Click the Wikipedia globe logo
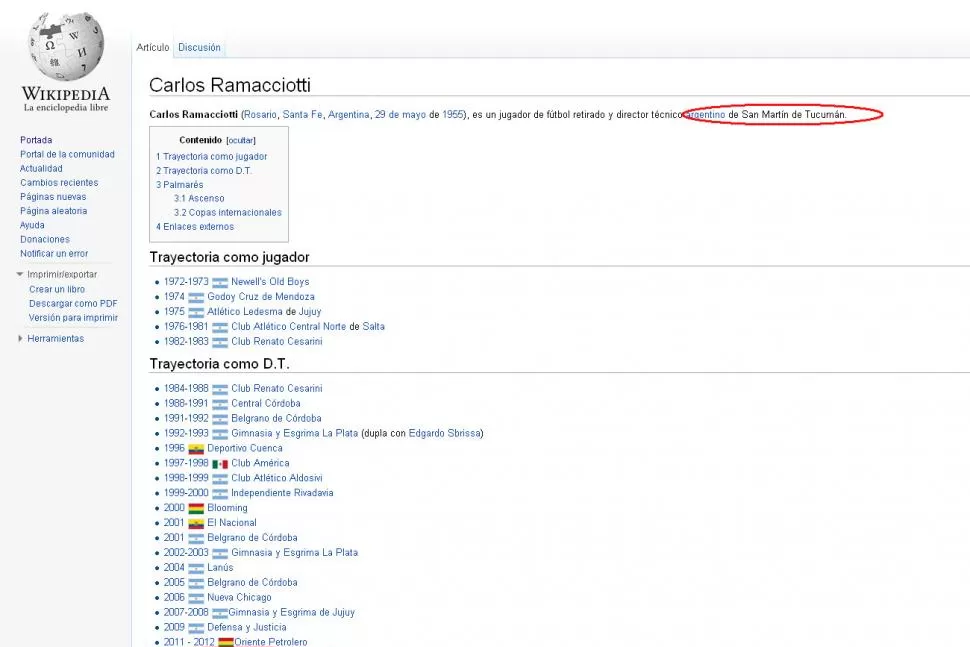The width and height of the screenshot is (970, 647). pos(66,47)
